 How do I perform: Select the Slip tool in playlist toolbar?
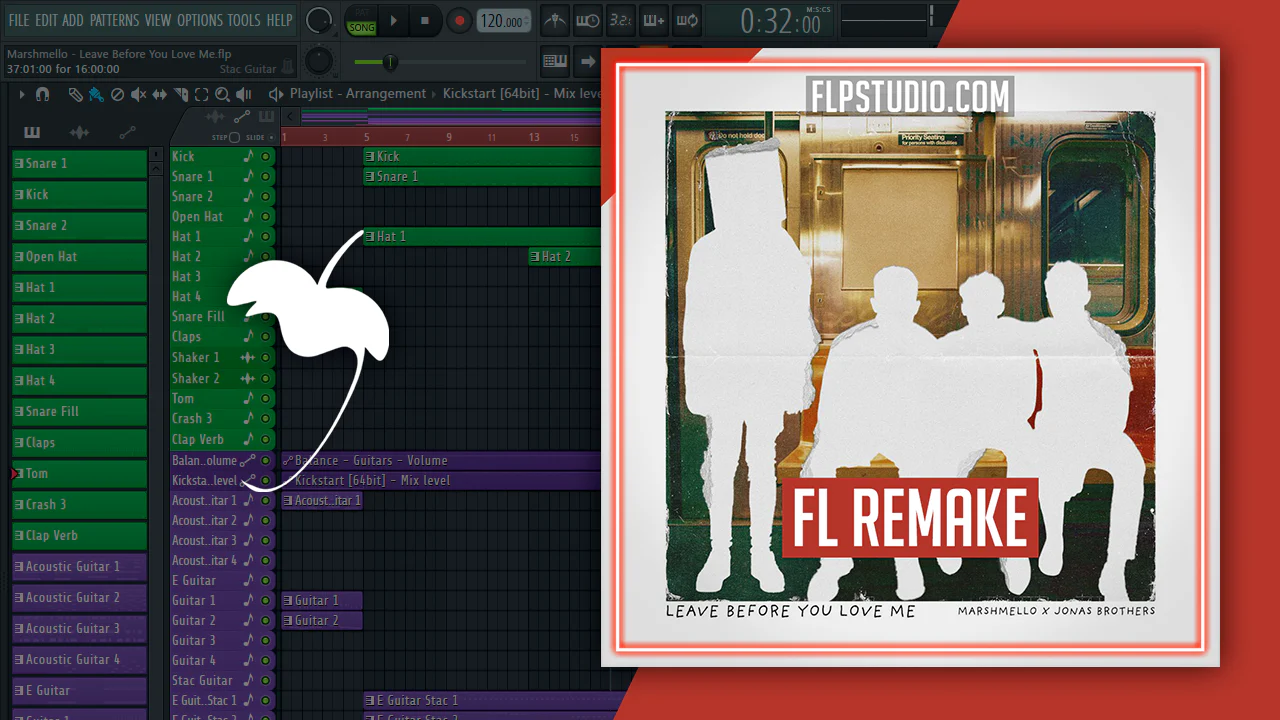[160, 95]
